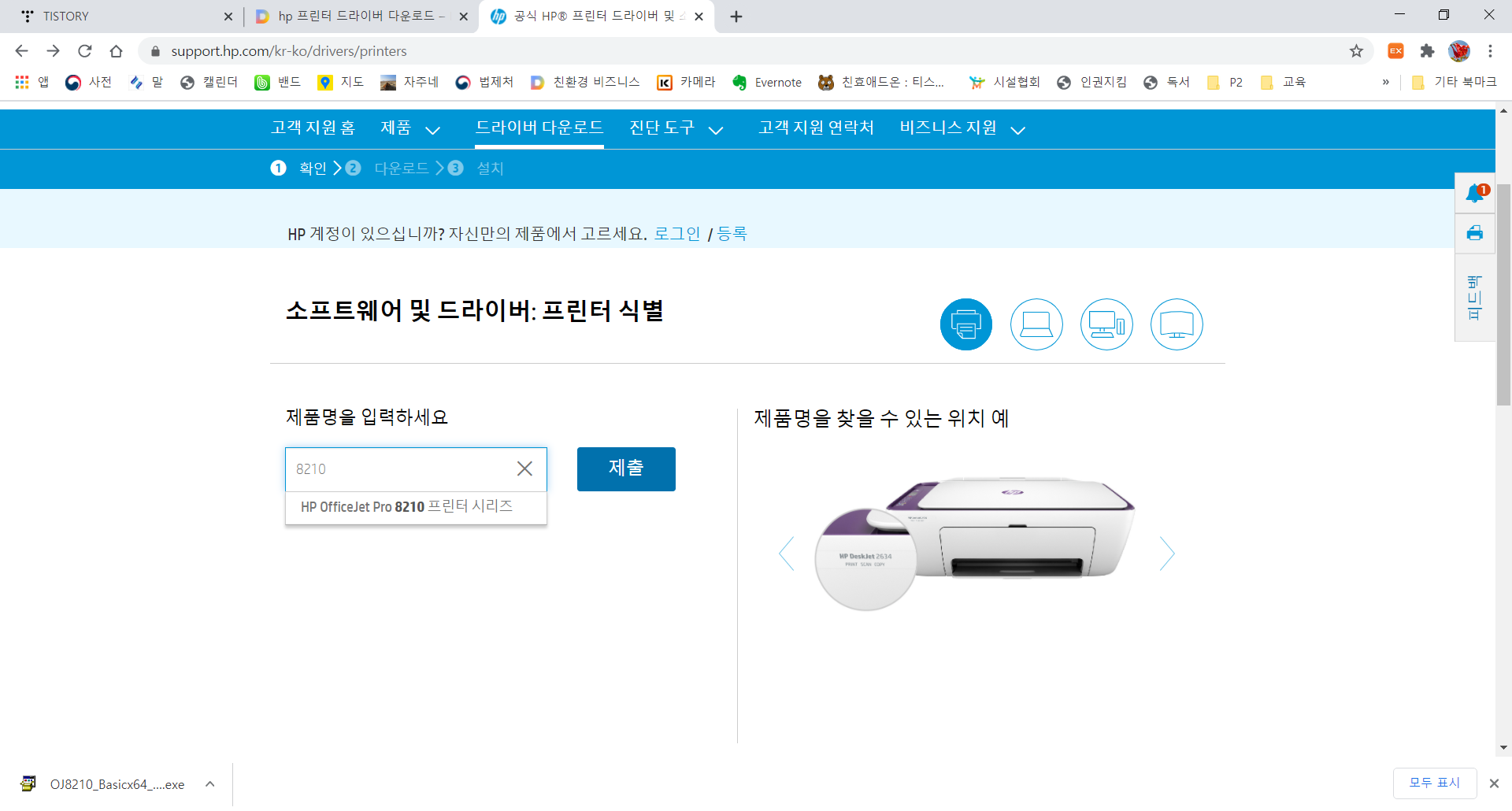Open the Chrome profile avatar
Image resolution: width=1512 pixels, height=811 pixels.
[1459, 51]
